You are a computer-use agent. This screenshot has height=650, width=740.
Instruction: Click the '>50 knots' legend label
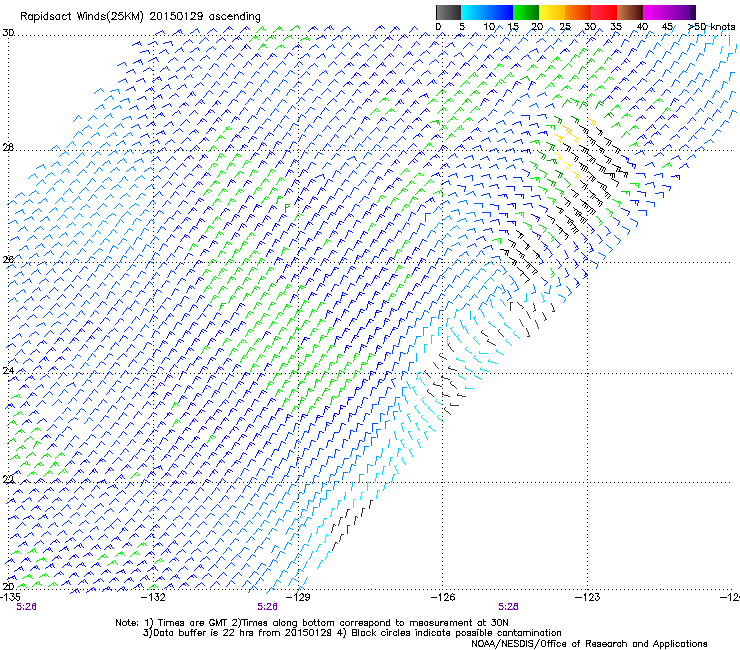(x=711, y=27)
